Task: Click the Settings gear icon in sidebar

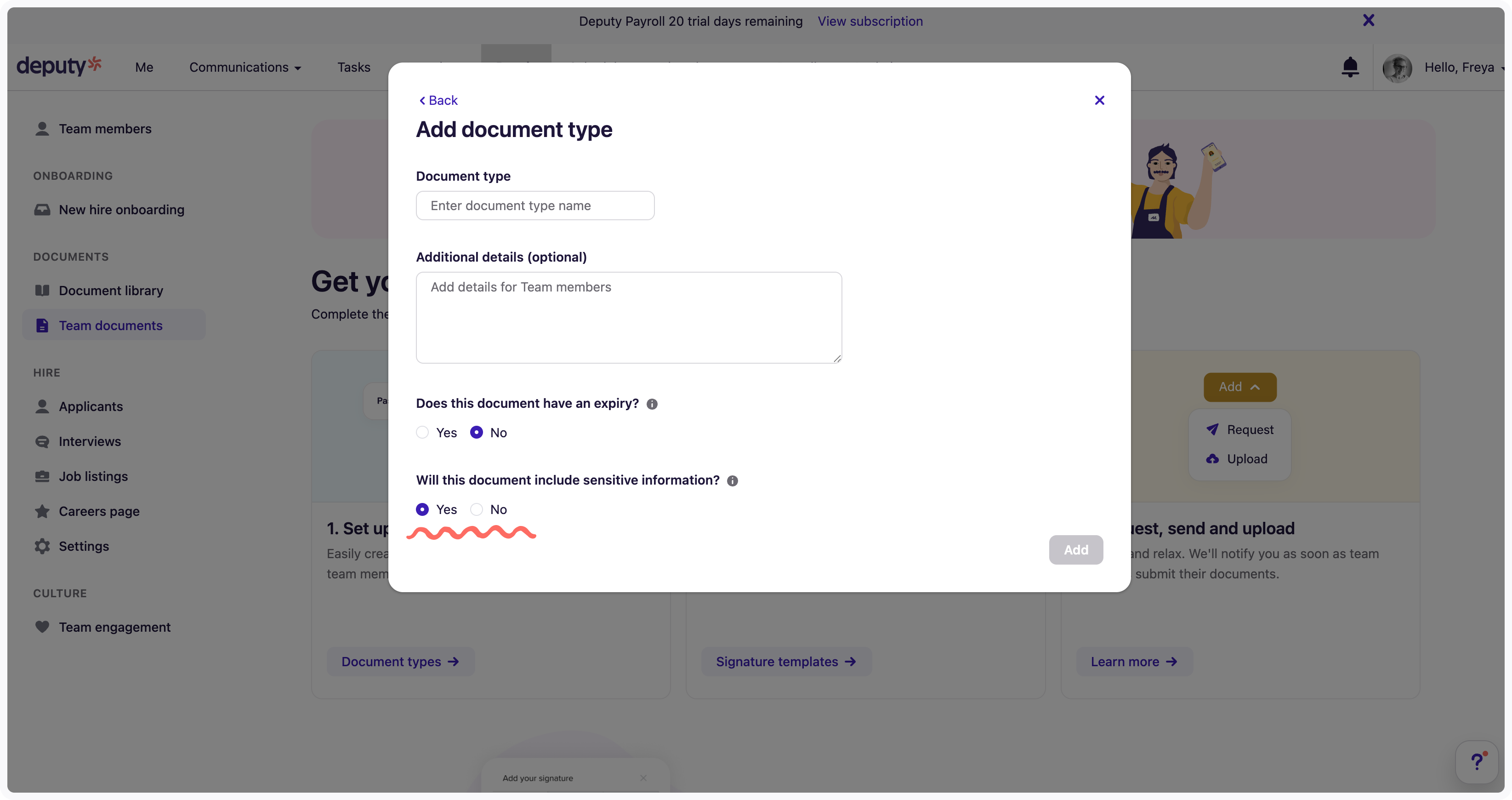Action: pyautogui.click(x=42, y=546)
